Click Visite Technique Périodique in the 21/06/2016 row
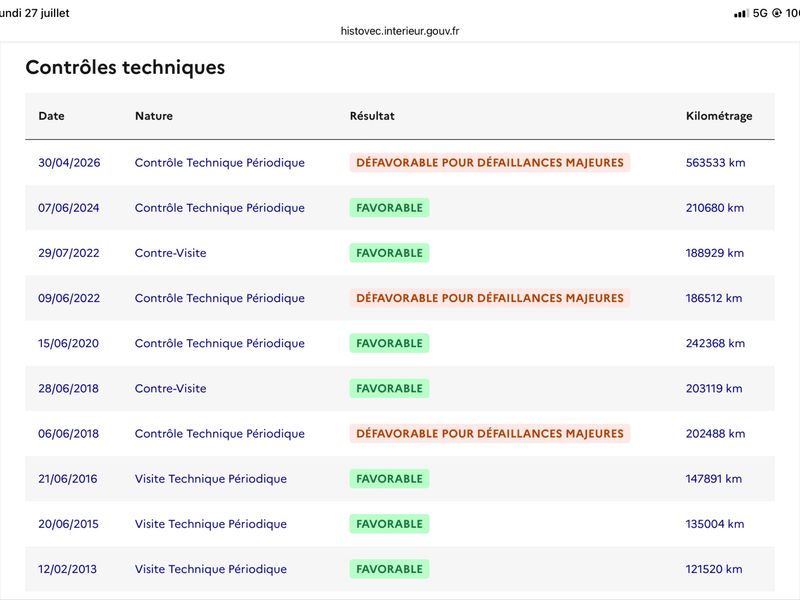Screen dimensions: 800x600 pyautogui.click(x=211, y=479)
